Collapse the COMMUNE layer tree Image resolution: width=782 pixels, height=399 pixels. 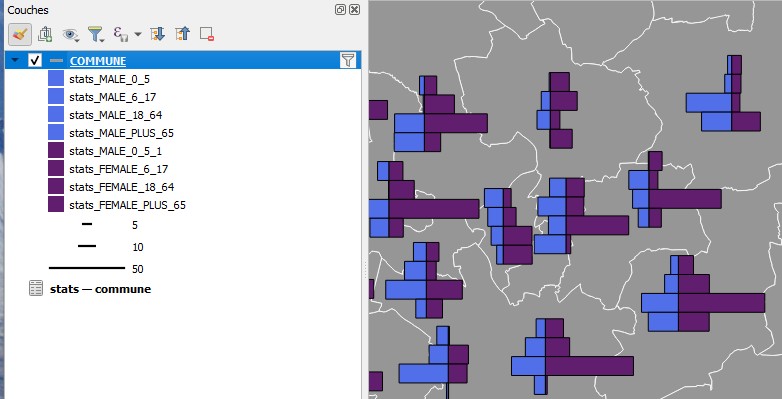15,60
